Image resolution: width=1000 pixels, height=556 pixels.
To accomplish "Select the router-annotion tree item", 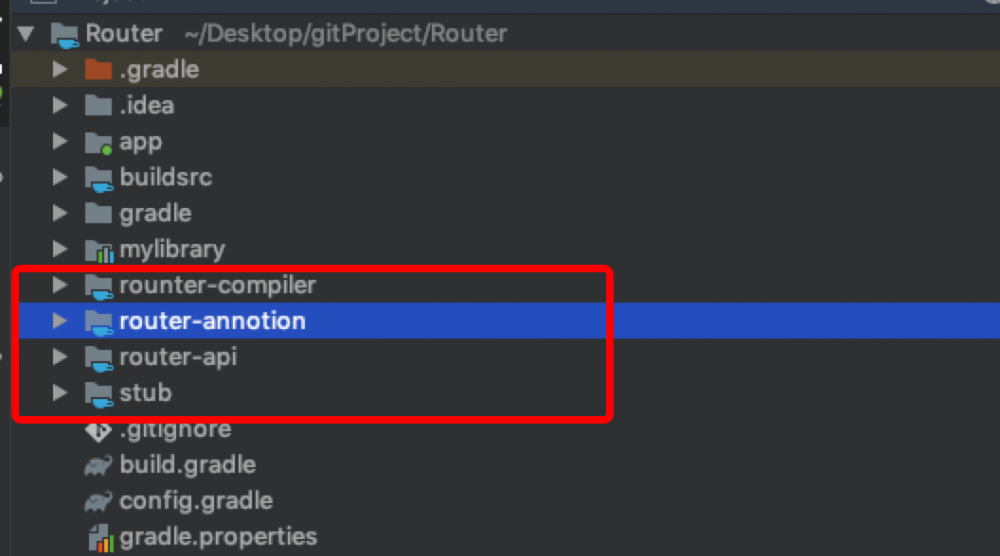I will [212, 321].
